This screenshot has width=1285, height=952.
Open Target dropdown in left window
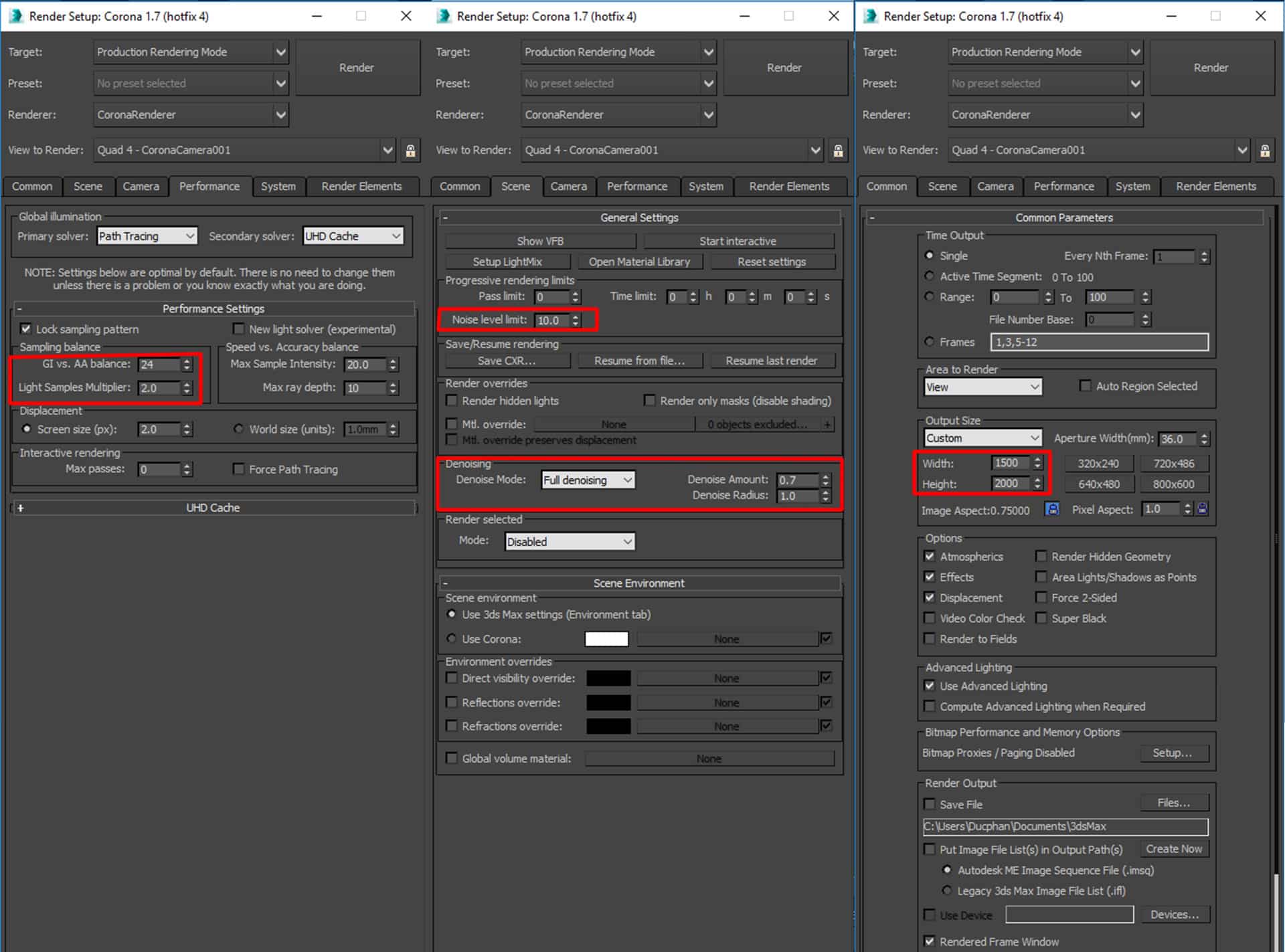(191, 52)
